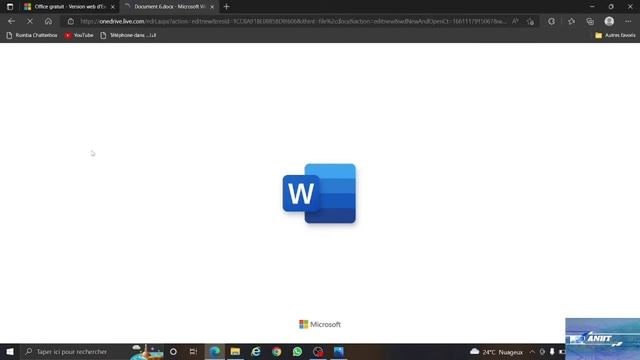Open Task View on the taskbar
640x360 pixels.
point(193,351)
